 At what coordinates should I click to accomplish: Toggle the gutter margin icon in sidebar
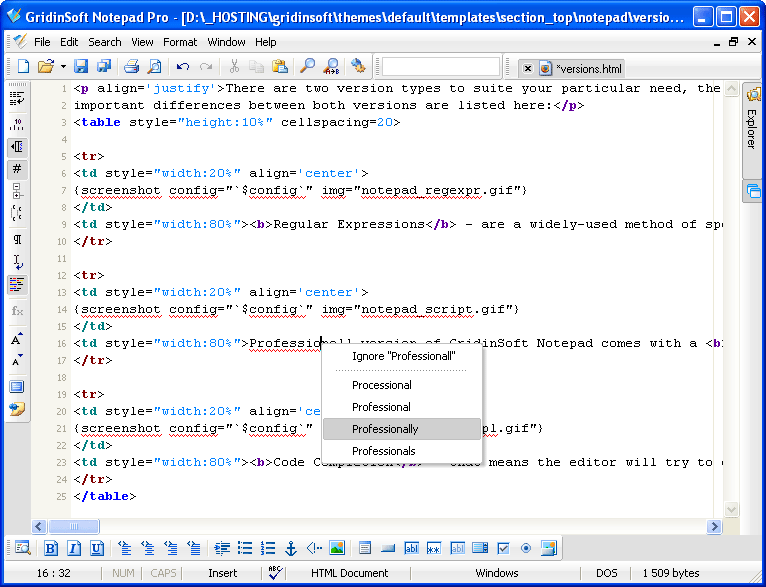click(x=17, y=147)
